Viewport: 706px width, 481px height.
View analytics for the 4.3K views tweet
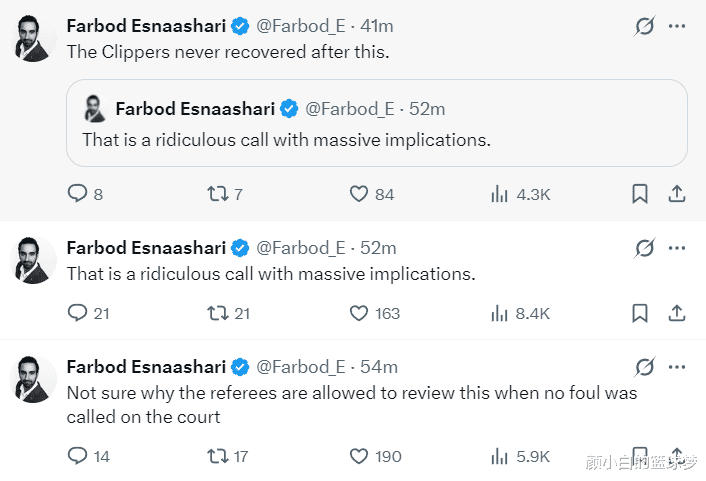(500, 194)
